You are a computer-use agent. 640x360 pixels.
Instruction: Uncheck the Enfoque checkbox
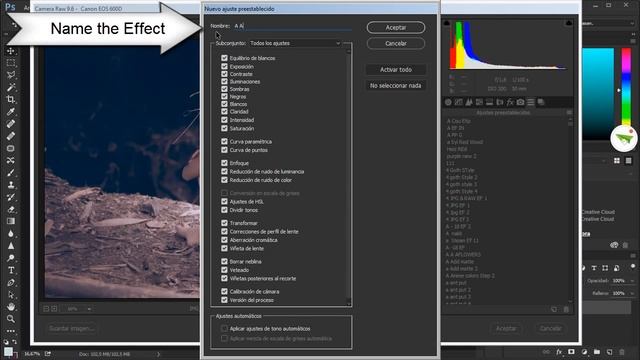[x=224, y=163]
